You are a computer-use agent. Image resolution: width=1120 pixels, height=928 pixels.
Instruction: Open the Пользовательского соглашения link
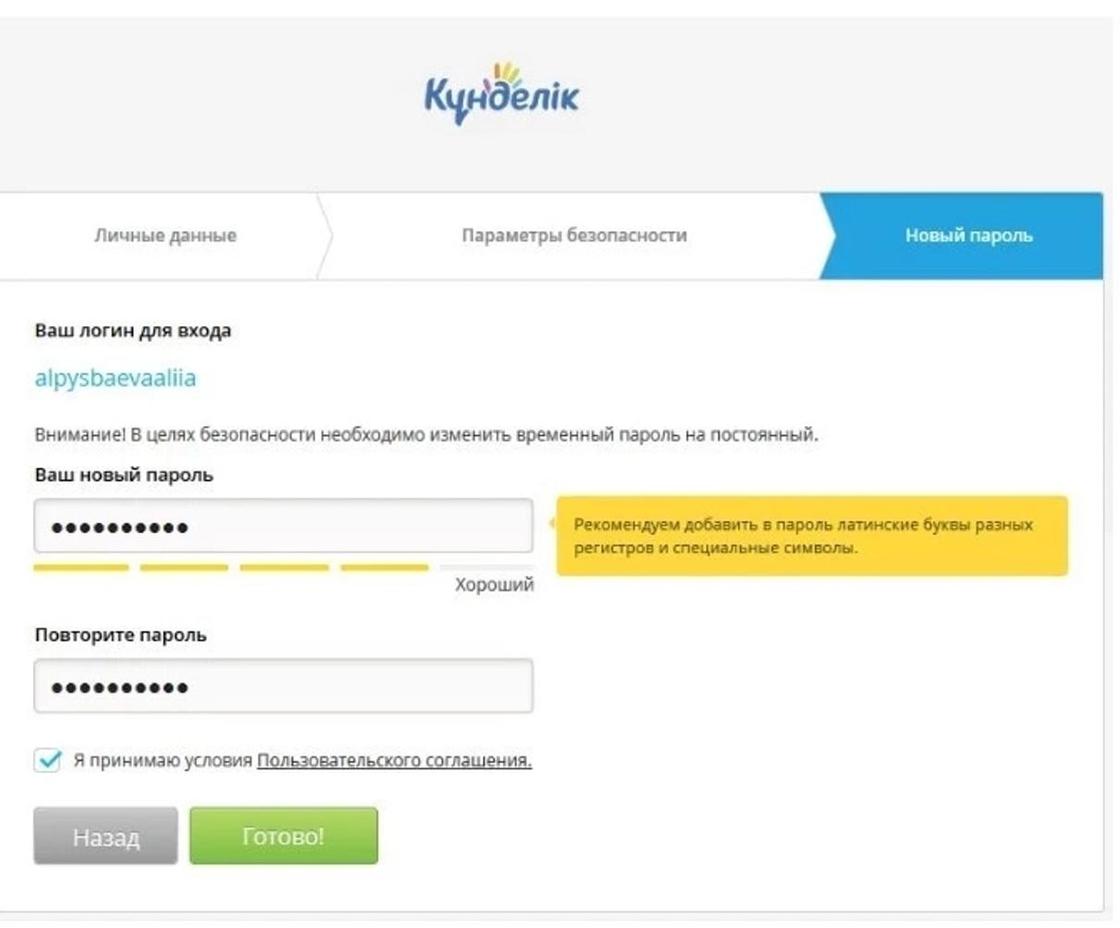click(394, 760)
